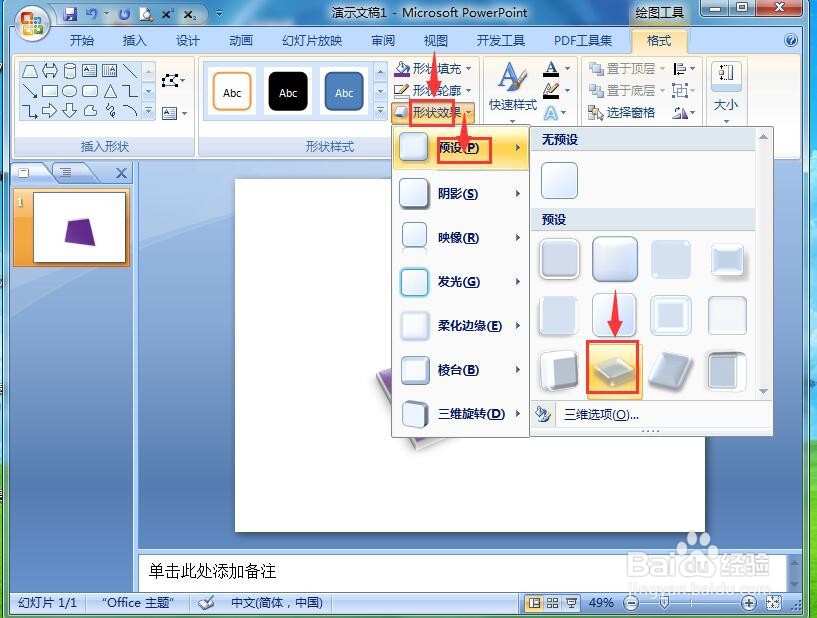Expand the shapes gallery more arrow
Image resolution: width=817 pixels, height=618 pixels.
(148, 110)
